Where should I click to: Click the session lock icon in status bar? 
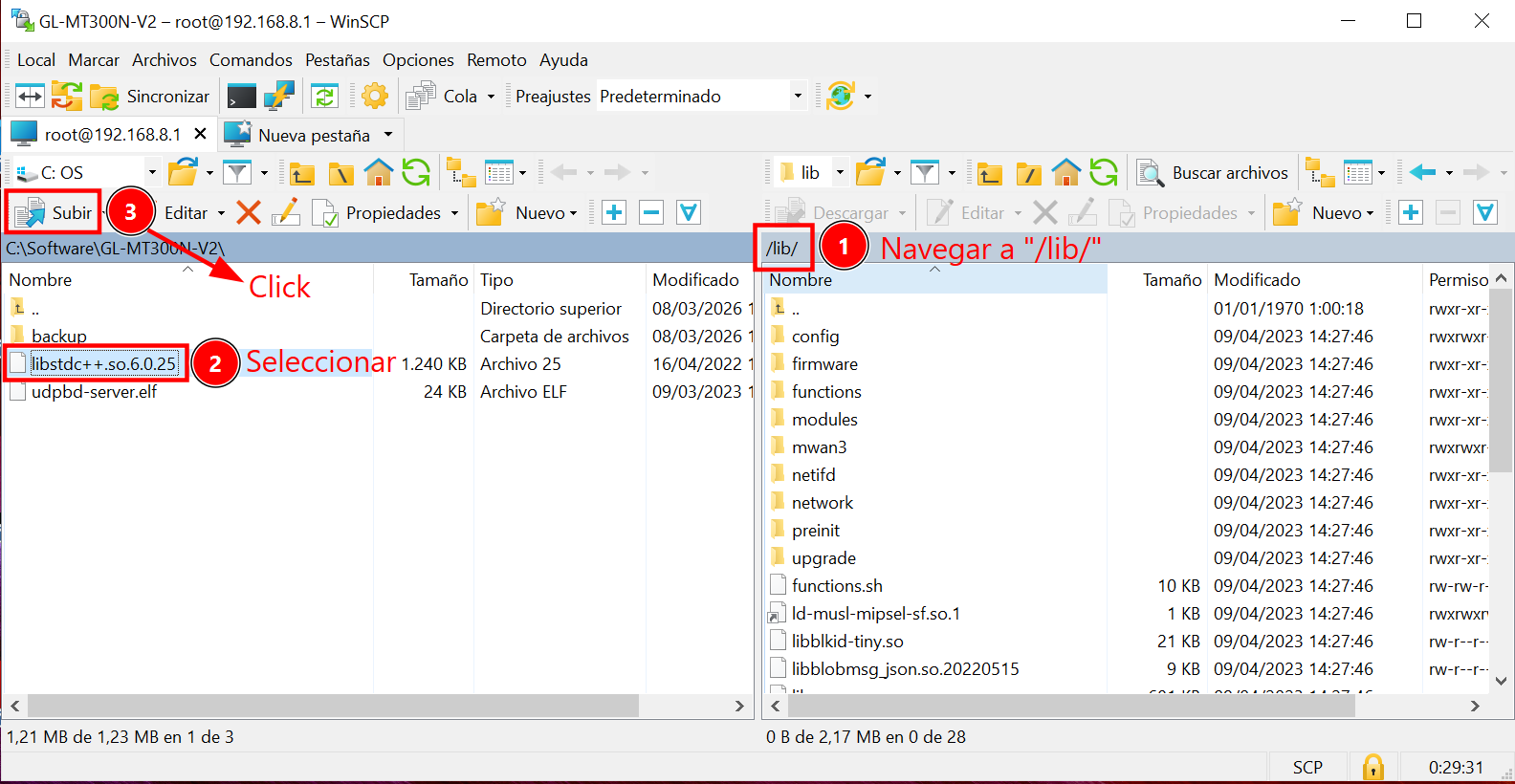tap(1373, 767)
